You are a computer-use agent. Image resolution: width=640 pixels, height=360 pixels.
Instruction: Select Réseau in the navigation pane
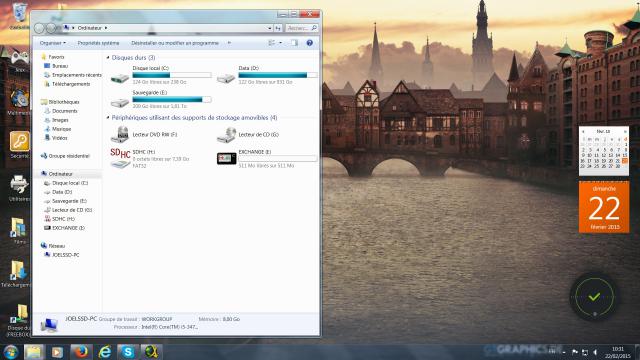point(56,246)
